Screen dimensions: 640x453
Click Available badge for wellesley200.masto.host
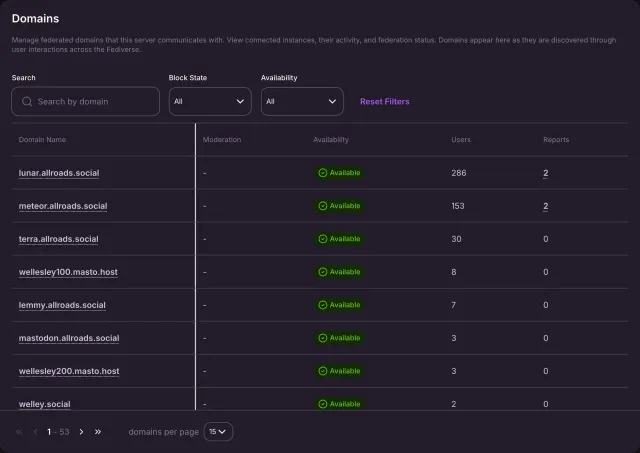339,371
